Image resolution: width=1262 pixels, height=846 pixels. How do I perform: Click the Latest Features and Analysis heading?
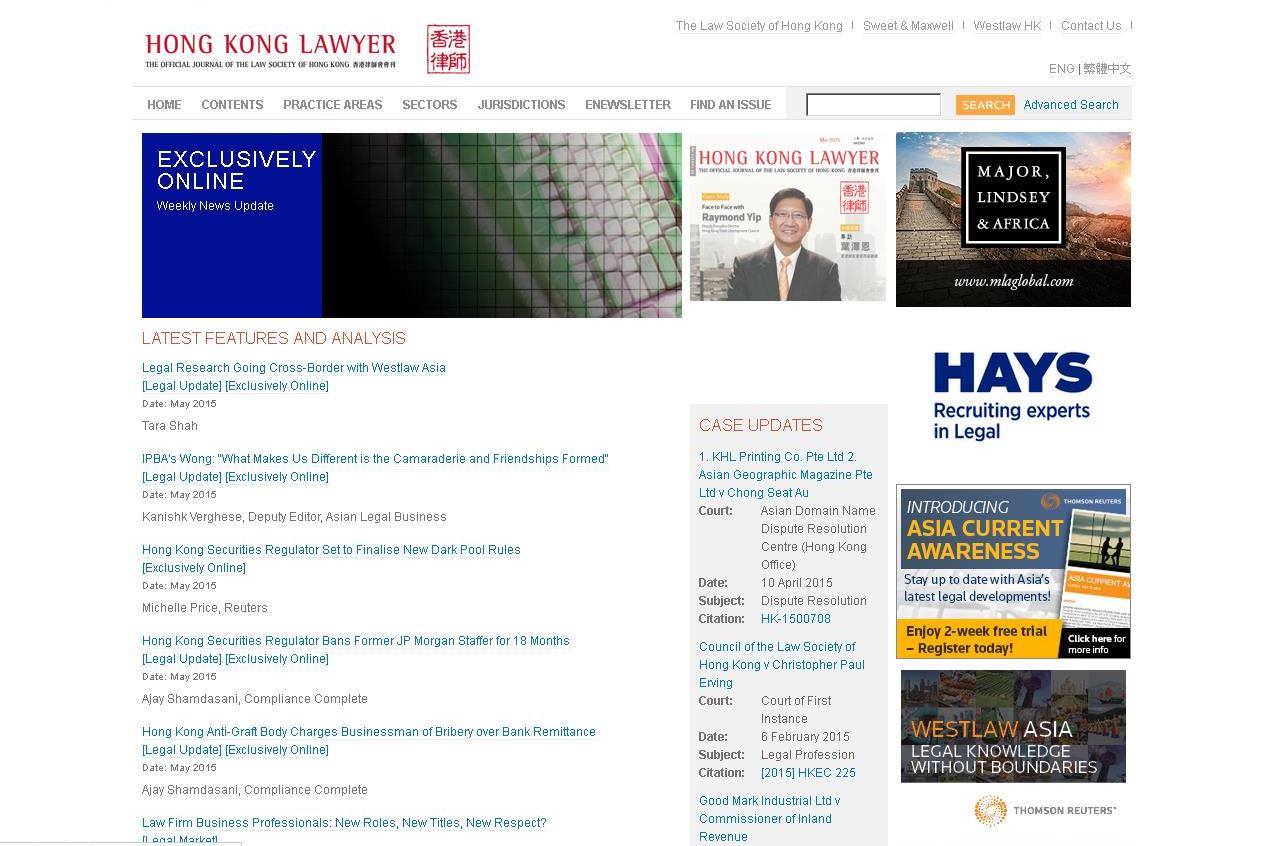point(274,338)
